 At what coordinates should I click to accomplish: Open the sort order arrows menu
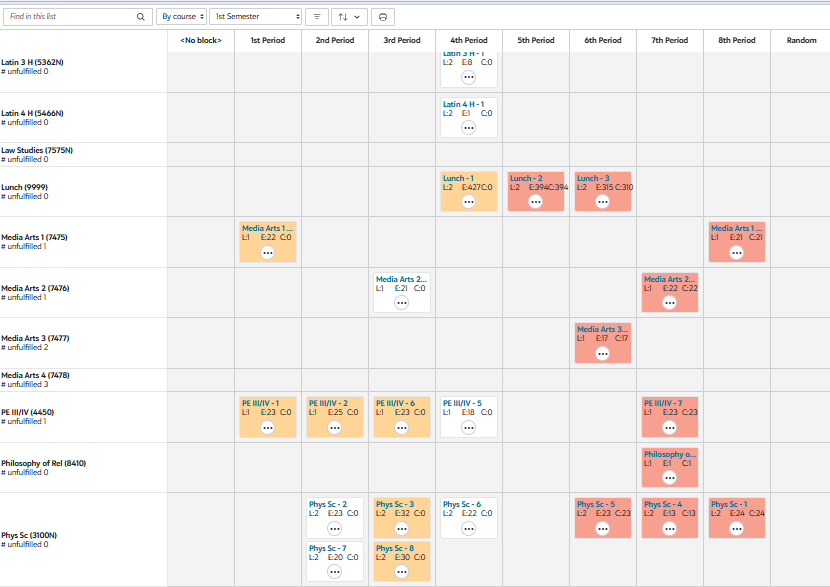[349, 17]
